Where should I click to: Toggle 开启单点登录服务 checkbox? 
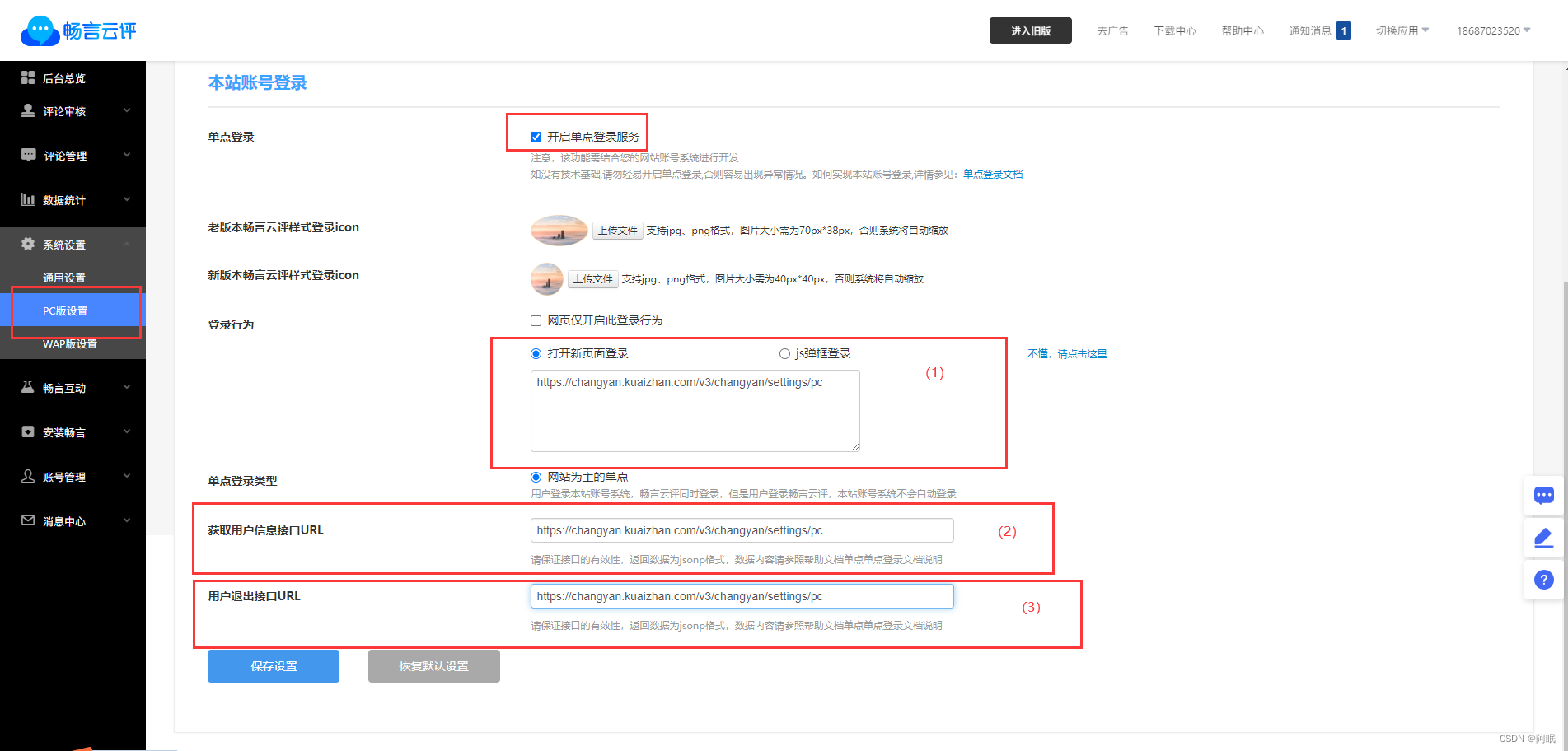coord(536,137)
